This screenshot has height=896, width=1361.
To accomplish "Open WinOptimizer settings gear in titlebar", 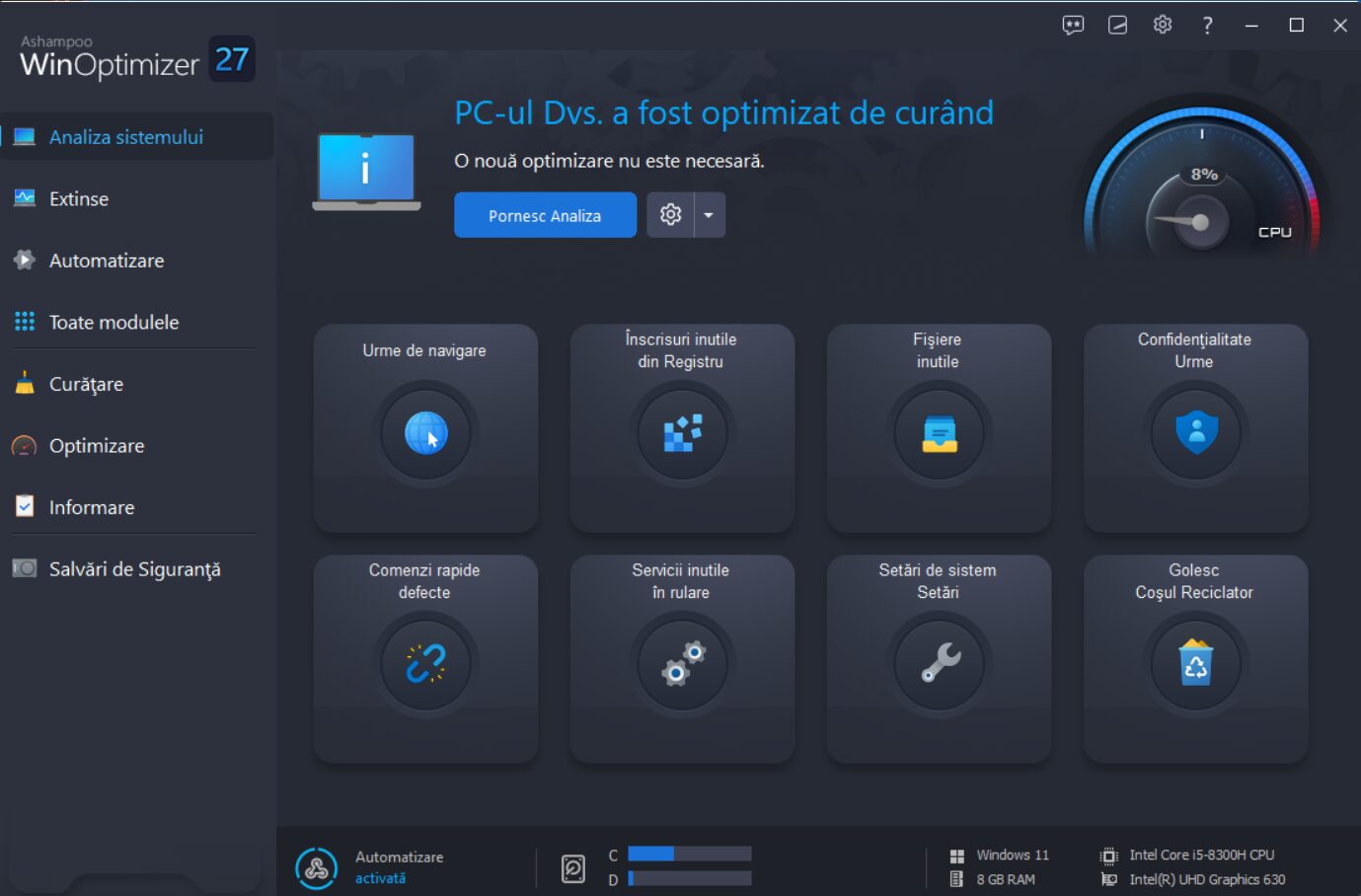I will coord(1163,25).
